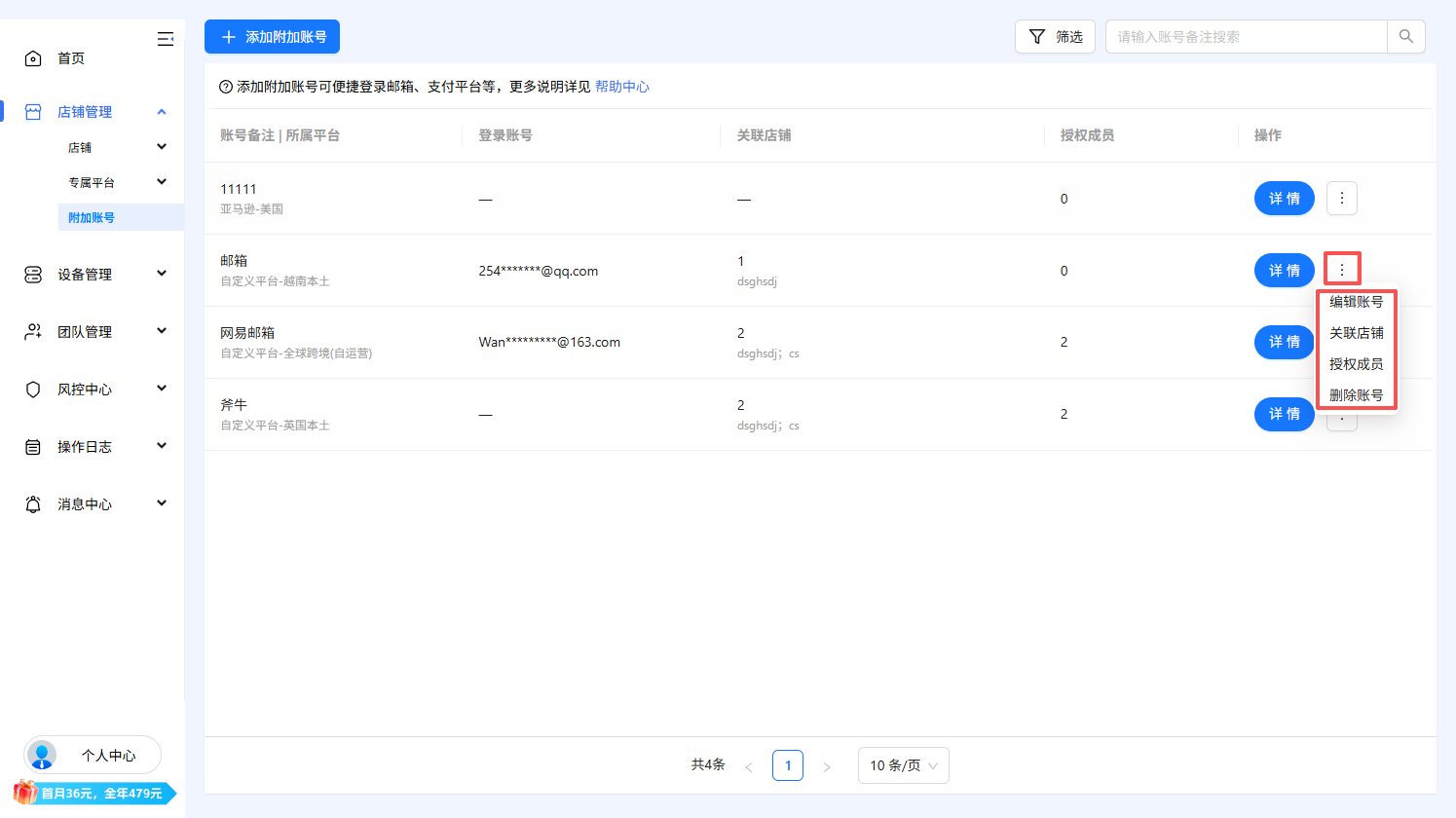Viewport: 1456px width, 818px height.
Task: Click the 首页 home icon in sidebar
Action: coord(33,57)
